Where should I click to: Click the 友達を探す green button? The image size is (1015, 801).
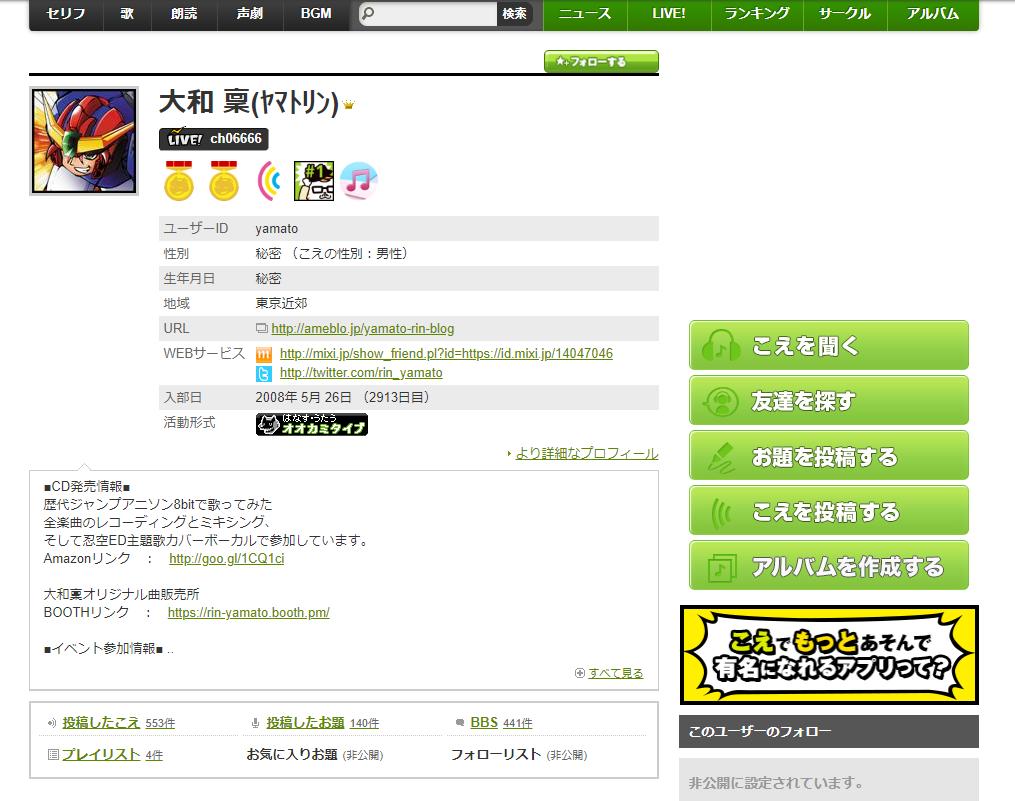[829, 400]
